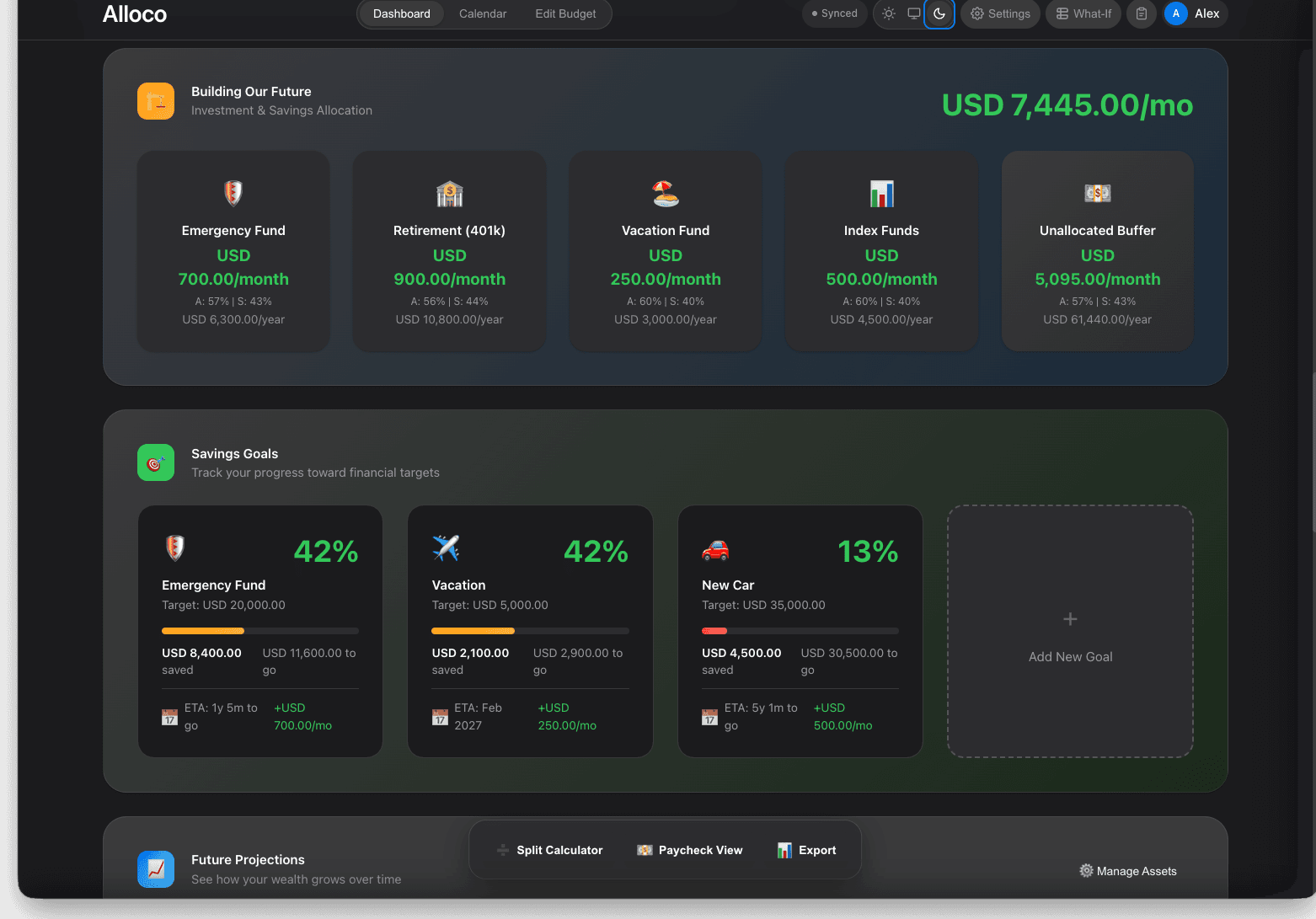1316x919 pixels.
Task: Click 13% on New Car goal
Action: click(x=868, y=552)
